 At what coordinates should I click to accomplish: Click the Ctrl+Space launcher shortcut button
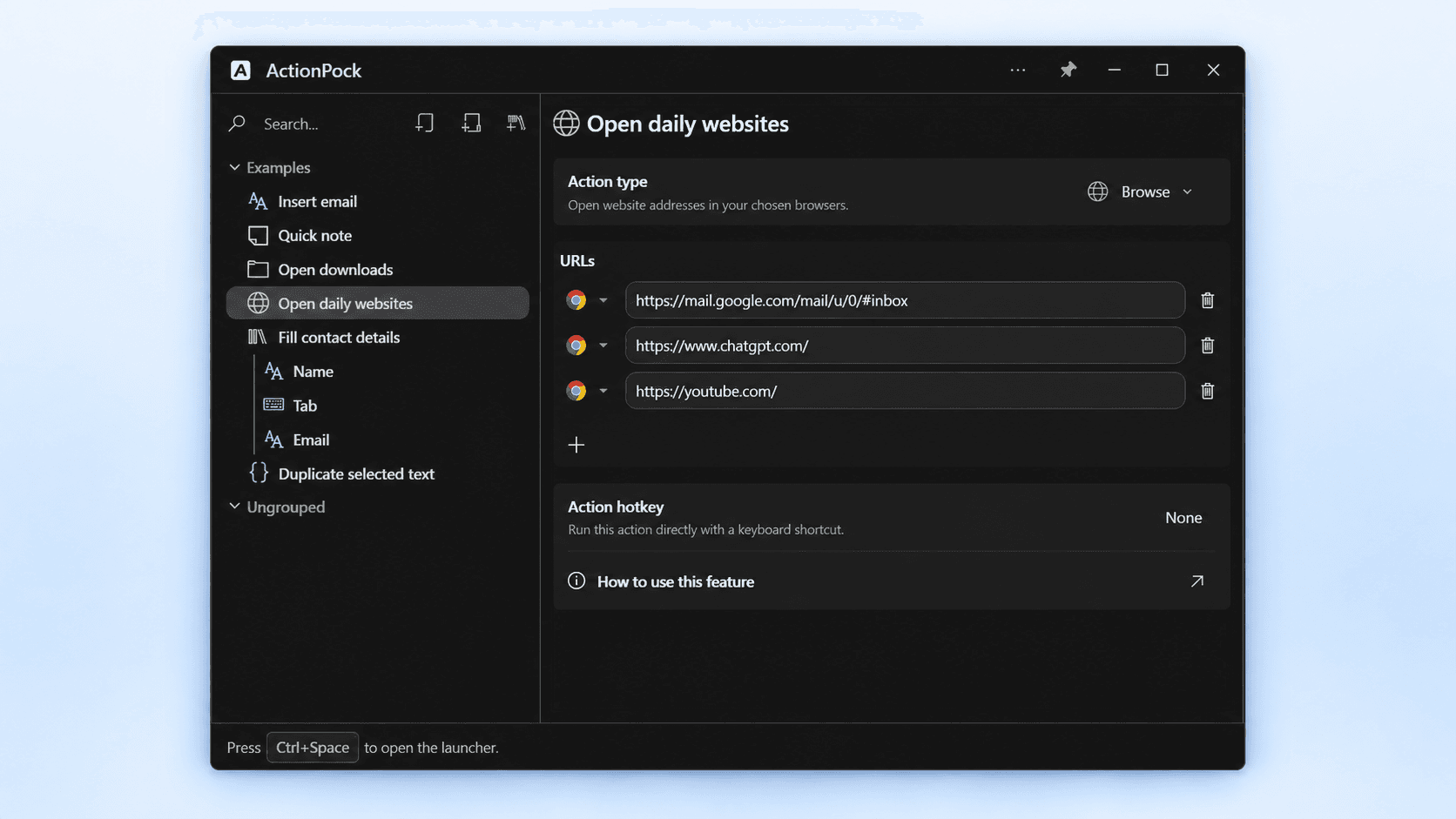(x=313, y=748)
